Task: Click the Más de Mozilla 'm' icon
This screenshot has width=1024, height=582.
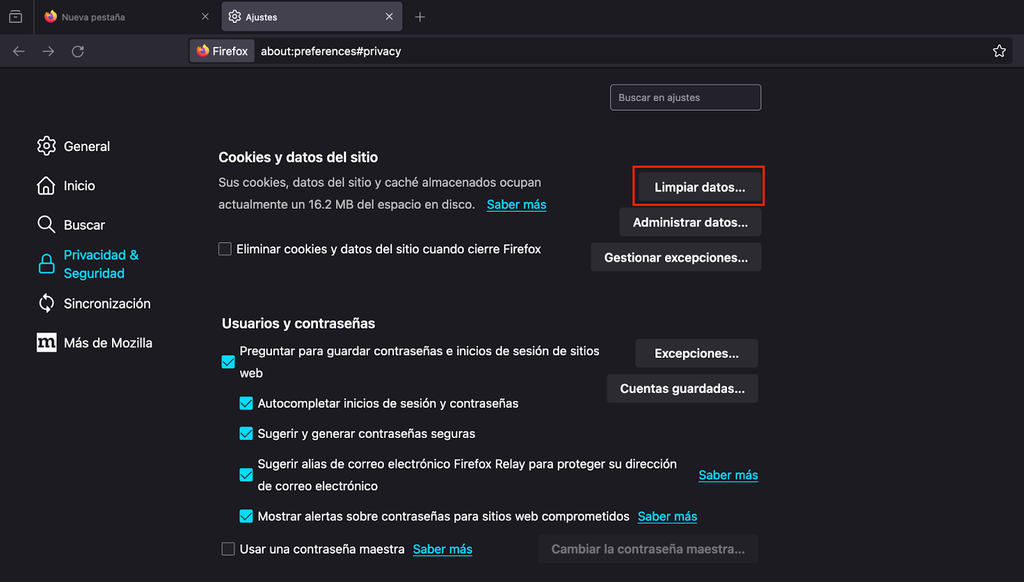Action: coord(46,342)
